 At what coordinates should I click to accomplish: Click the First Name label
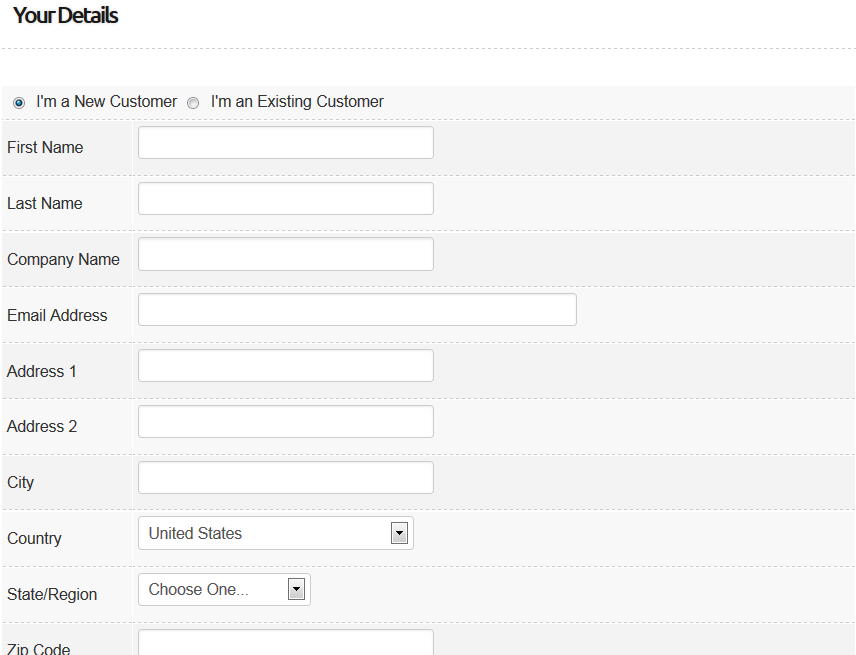45,147
